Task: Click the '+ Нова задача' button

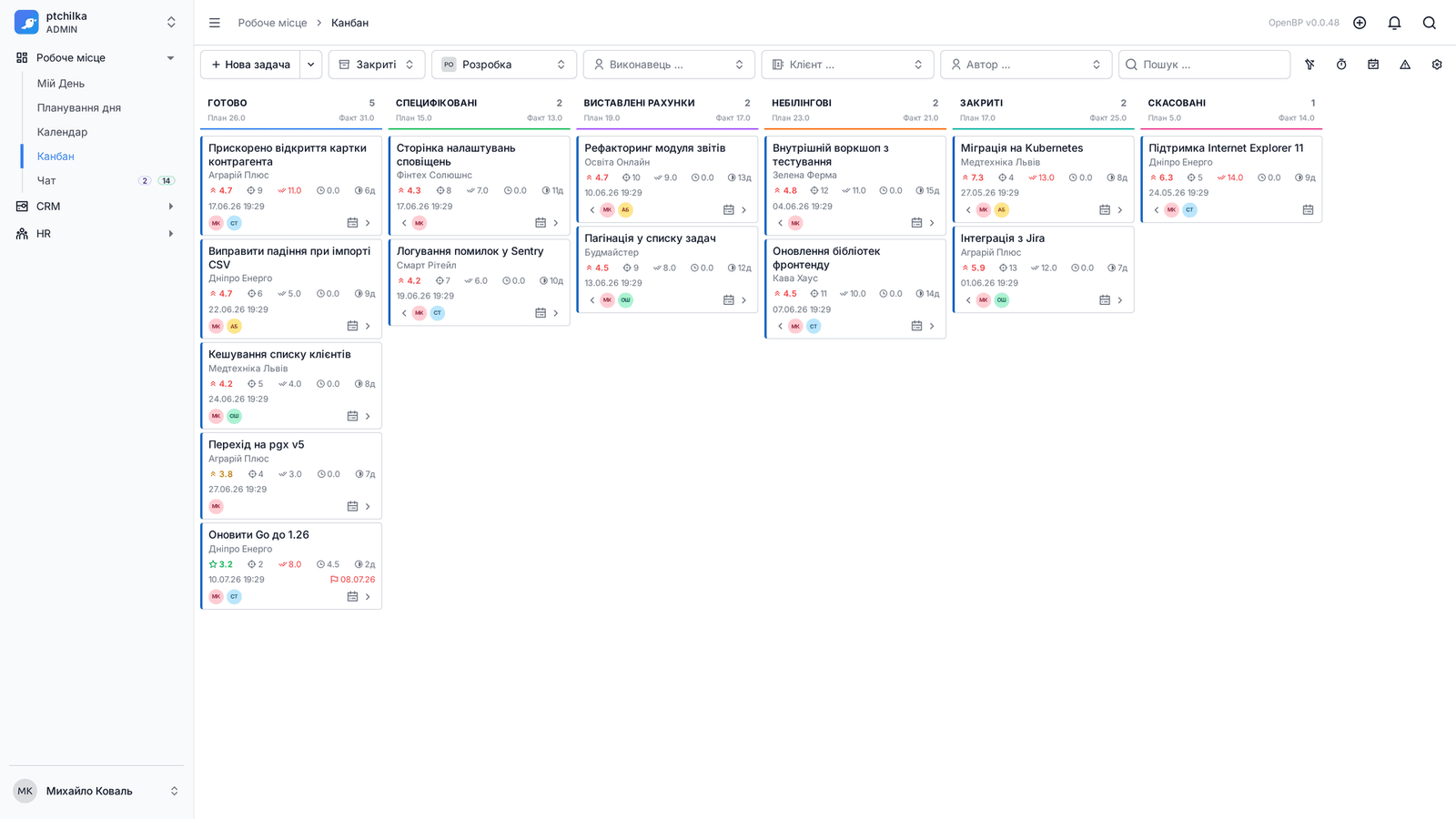Action: tap(250, 65)
